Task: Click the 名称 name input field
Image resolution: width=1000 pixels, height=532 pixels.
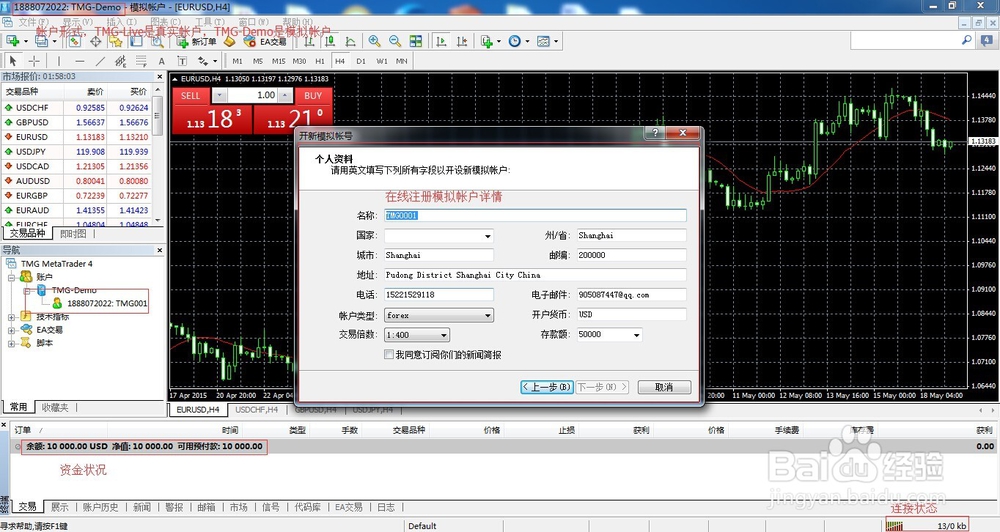Action: click(535, 216)
